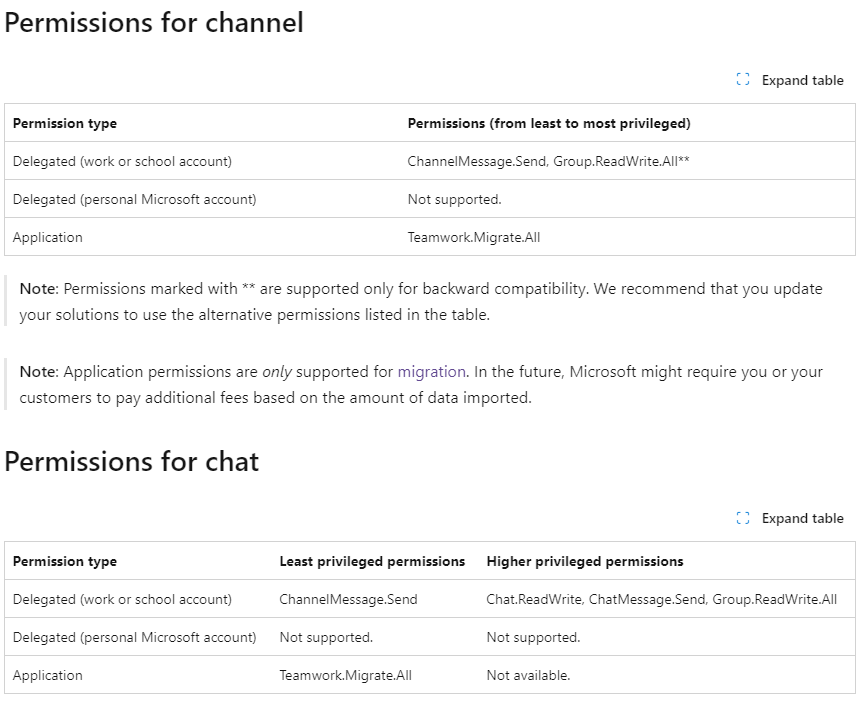This screenshot has height=703, width=862.
Task: Click 'Delegated (personal Microsoft account)' in chat table
Action: click(134, 638)
